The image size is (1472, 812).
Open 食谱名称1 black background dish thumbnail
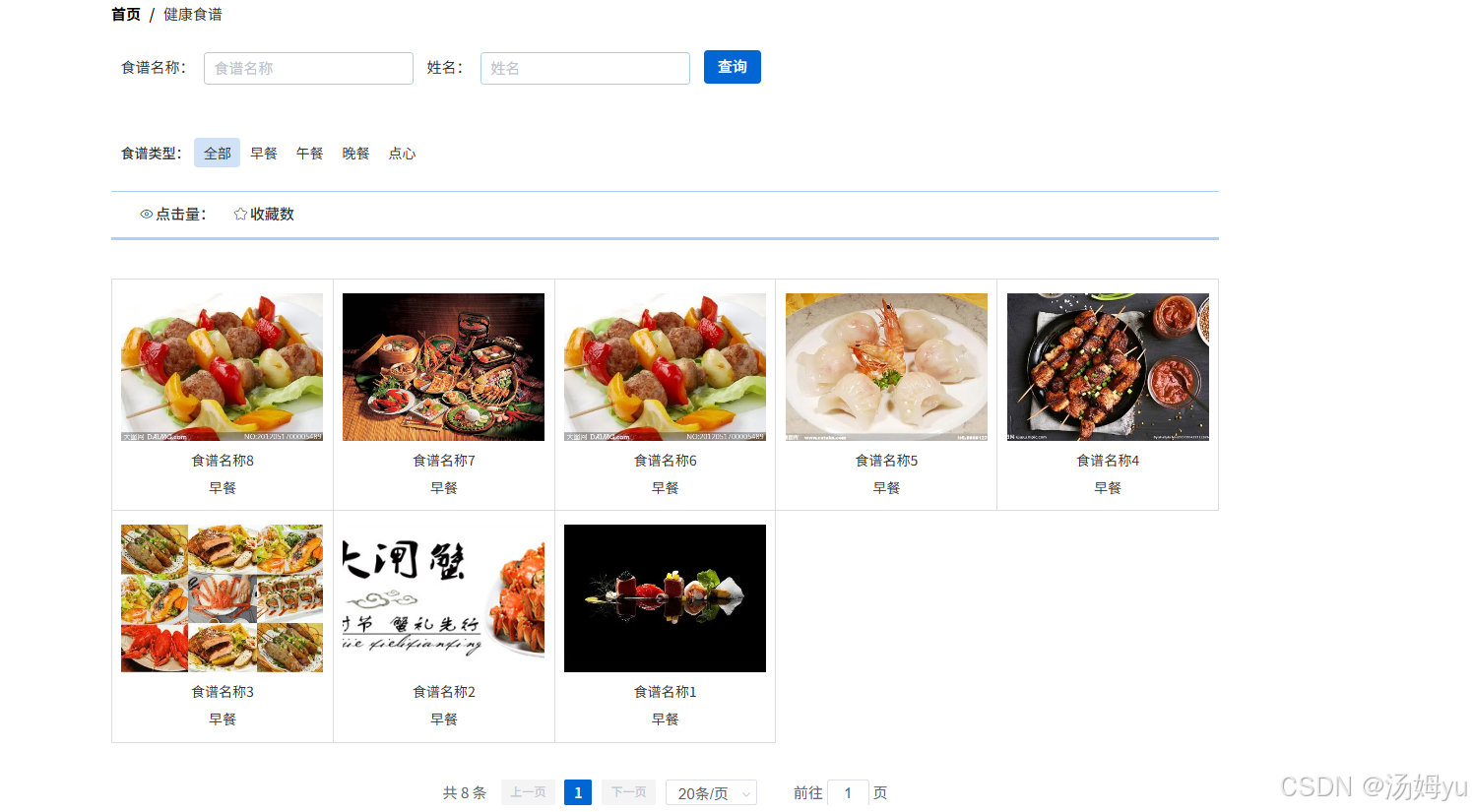point(665,598)
